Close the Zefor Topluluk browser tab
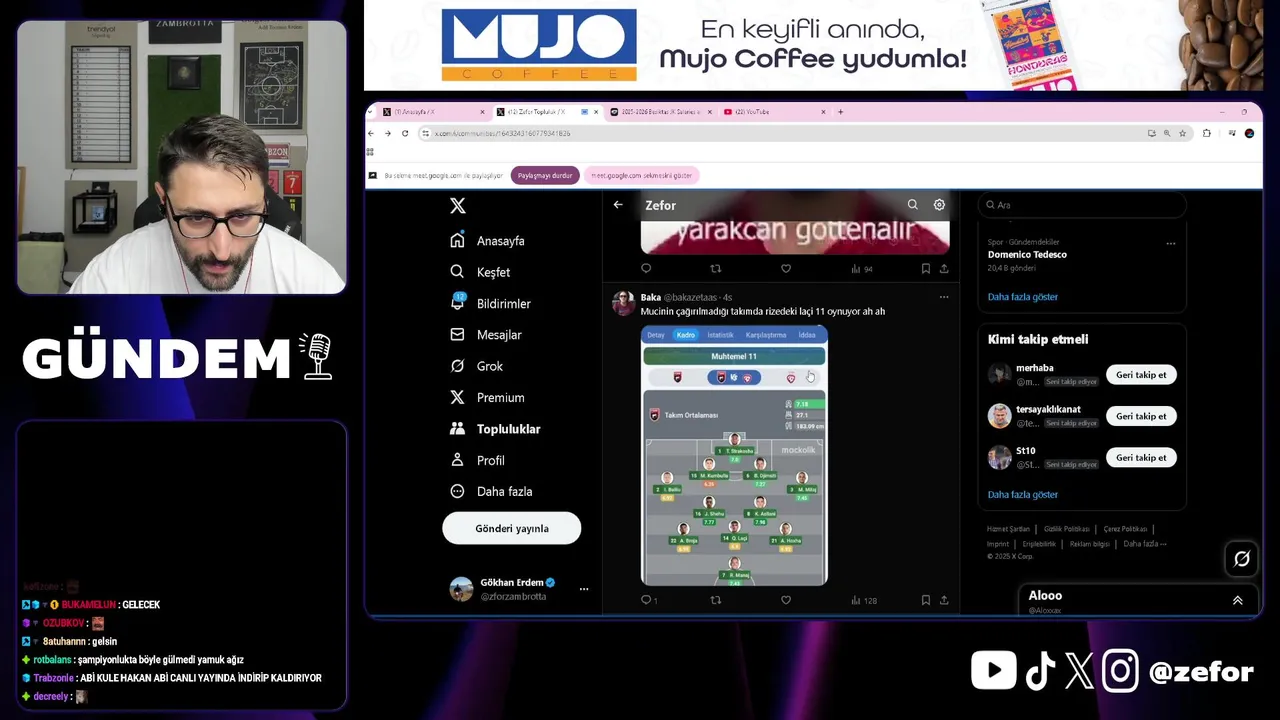 coord(595,112)
